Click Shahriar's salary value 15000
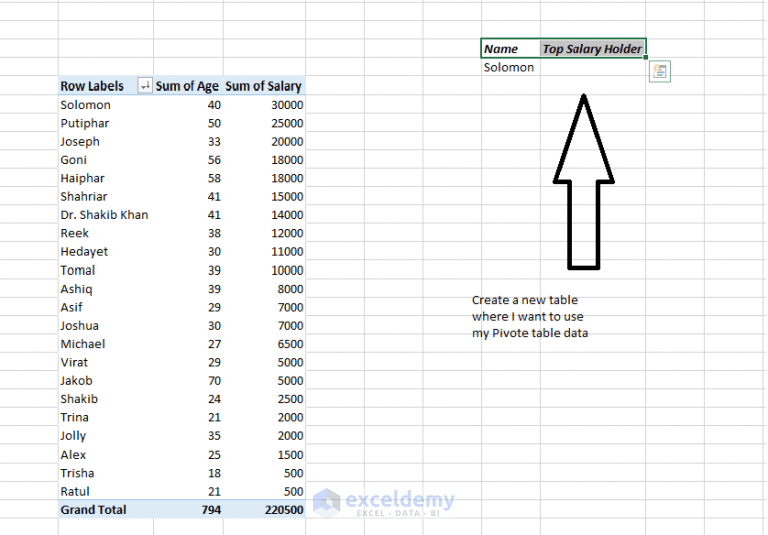This screenshot has width=768, height=535. click(x=288, y=196)
